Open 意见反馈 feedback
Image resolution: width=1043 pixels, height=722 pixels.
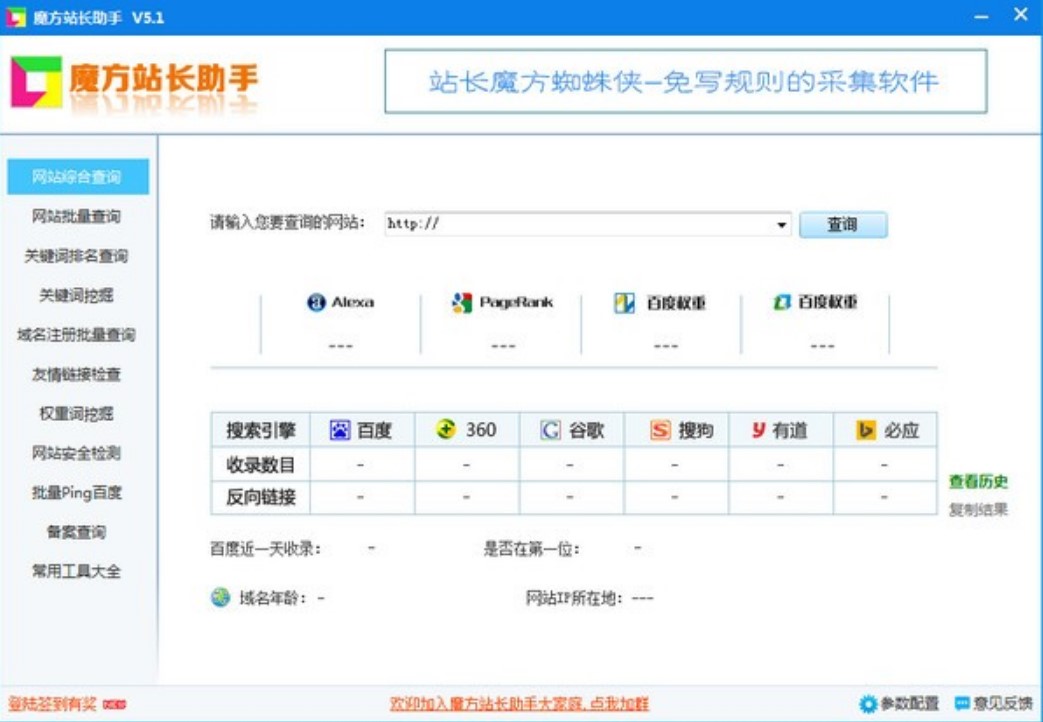994,703
